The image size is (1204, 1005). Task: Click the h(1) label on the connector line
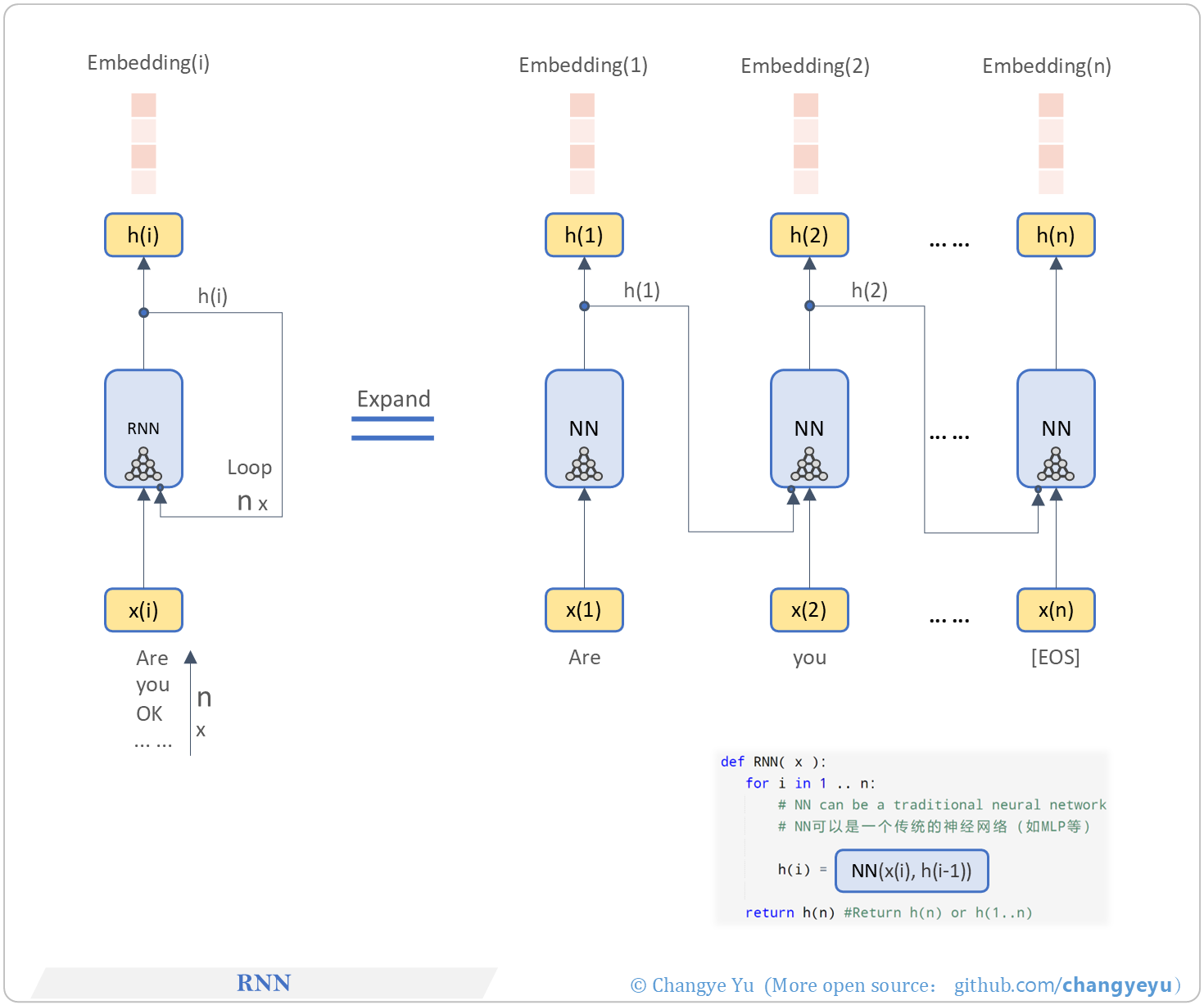tap(641, 290)
